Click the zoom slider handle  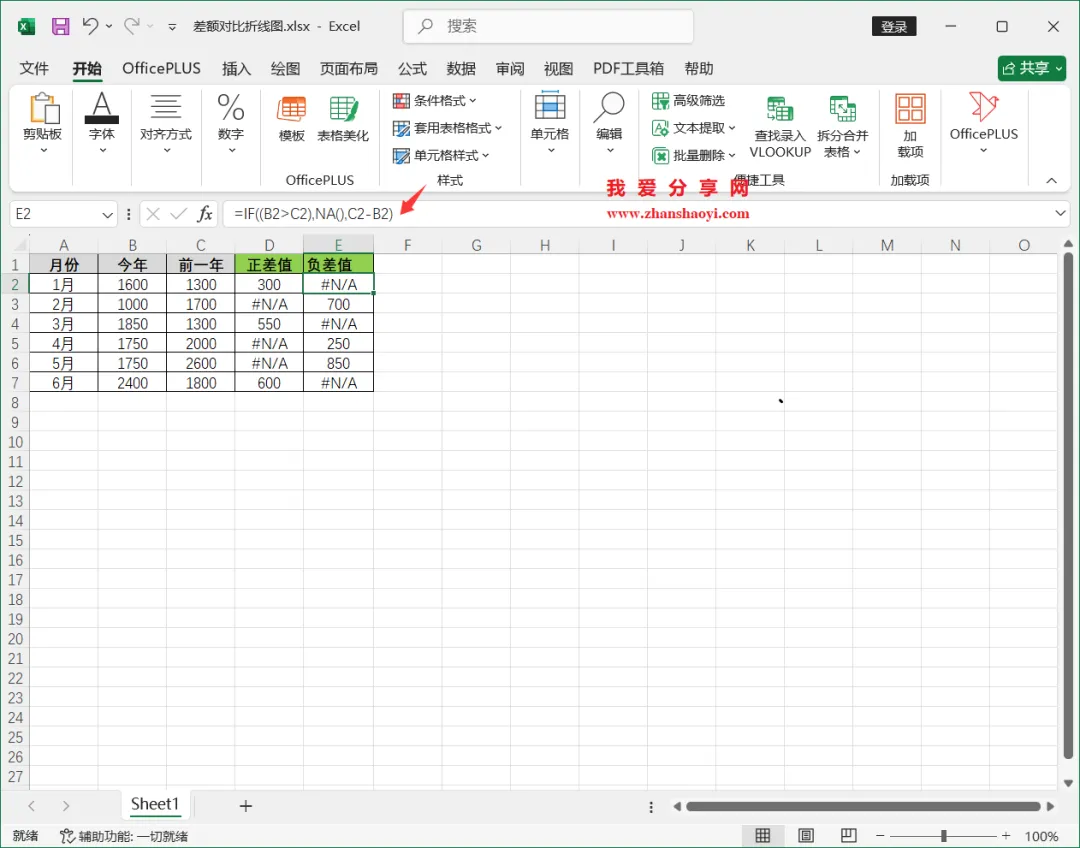[944, 836]
